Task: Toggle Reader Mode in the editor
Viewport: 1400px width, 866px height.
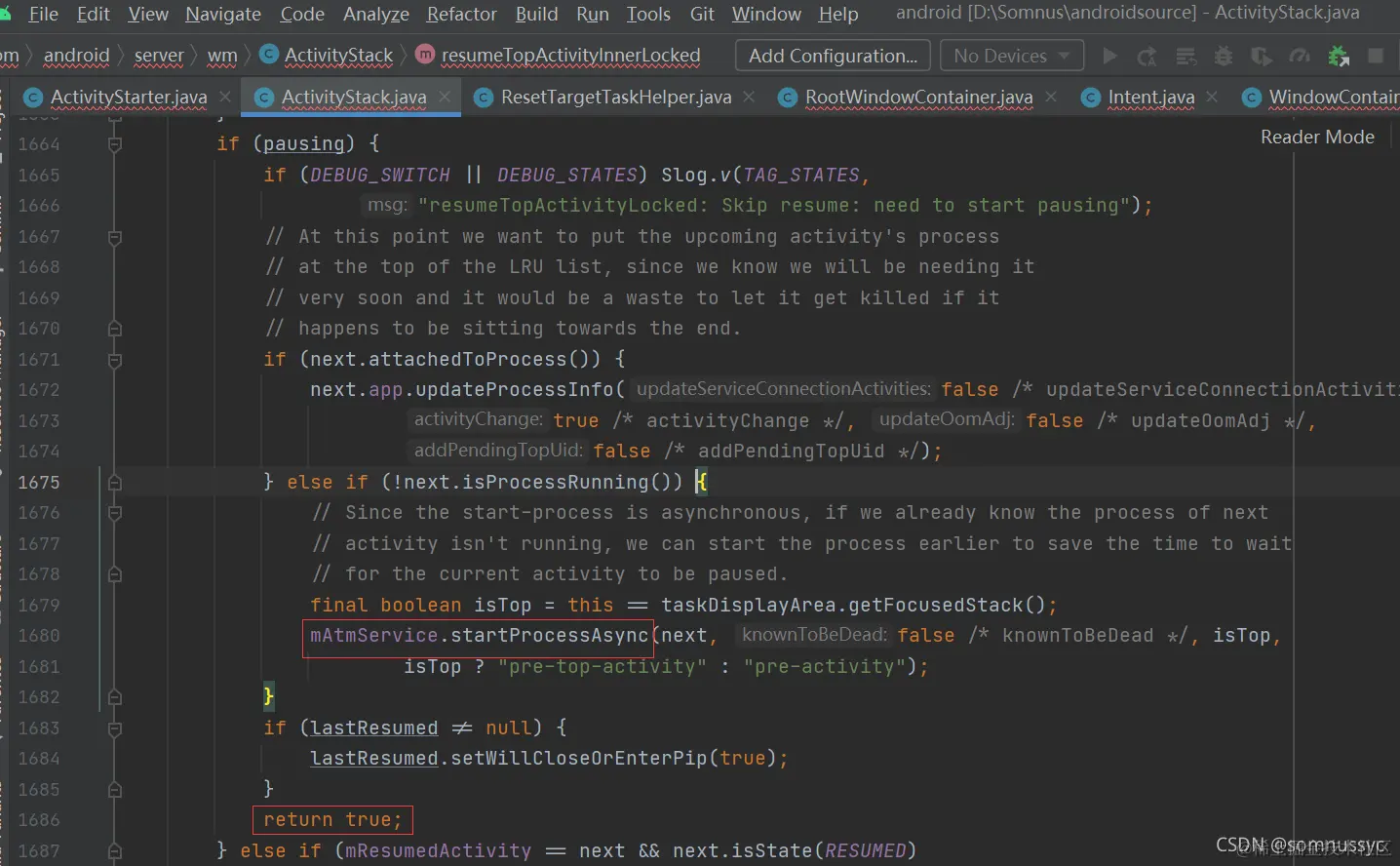Action: click(x=1317, y=137)
